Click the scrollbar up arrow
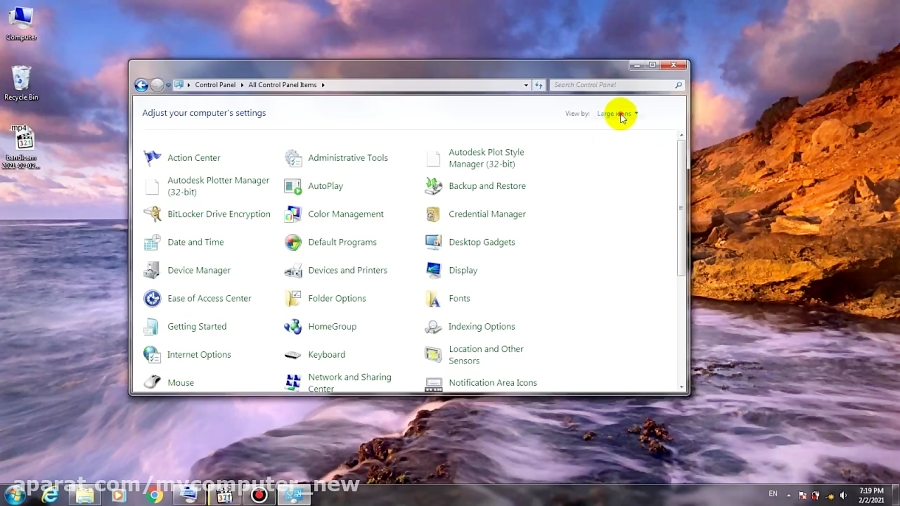 [x=681, y=135]
